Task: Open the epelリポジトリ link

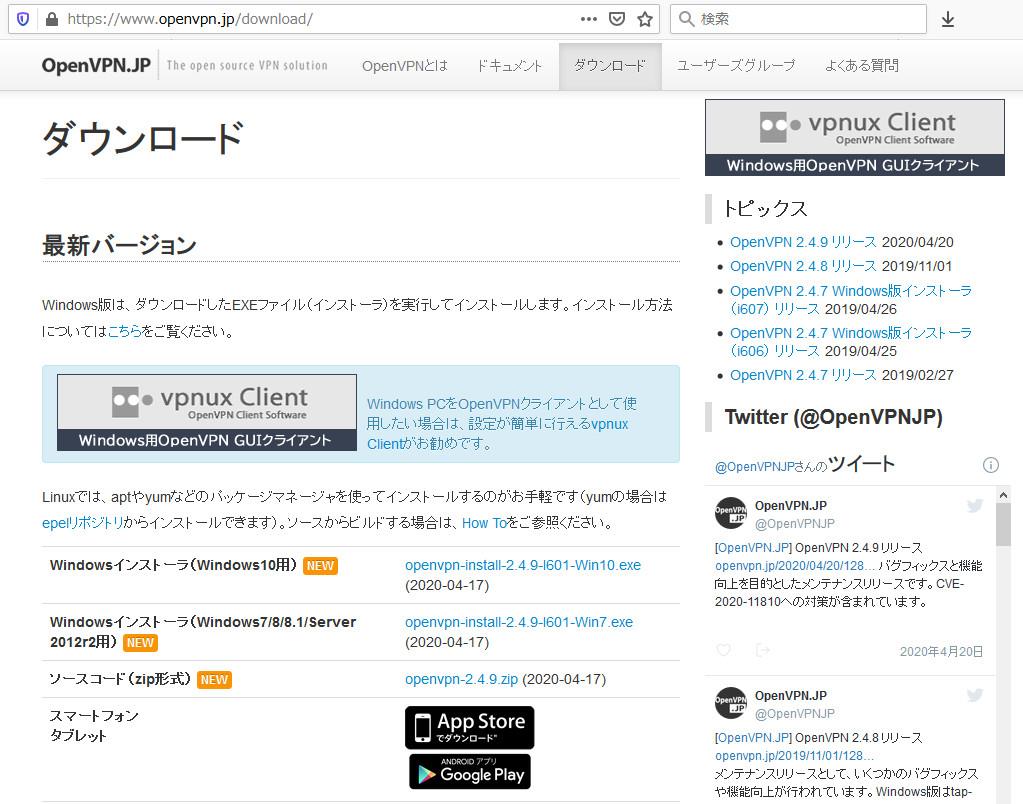Action: click(x=83, y=523)
